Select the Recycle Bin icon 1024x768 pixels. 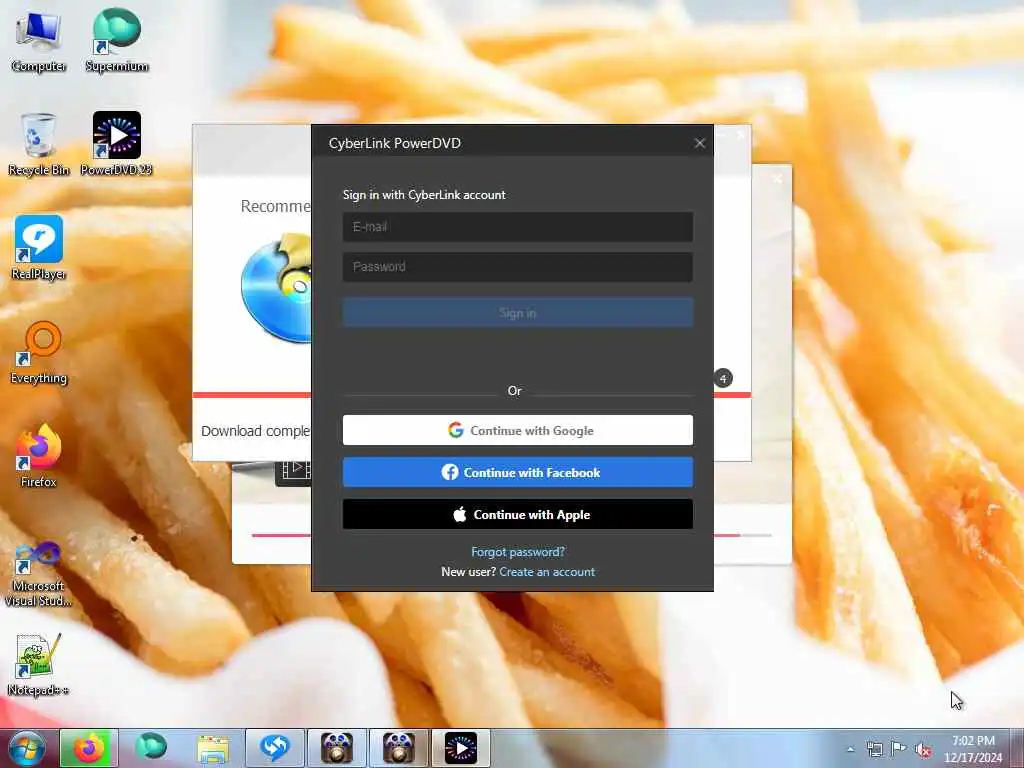(38, 144)
